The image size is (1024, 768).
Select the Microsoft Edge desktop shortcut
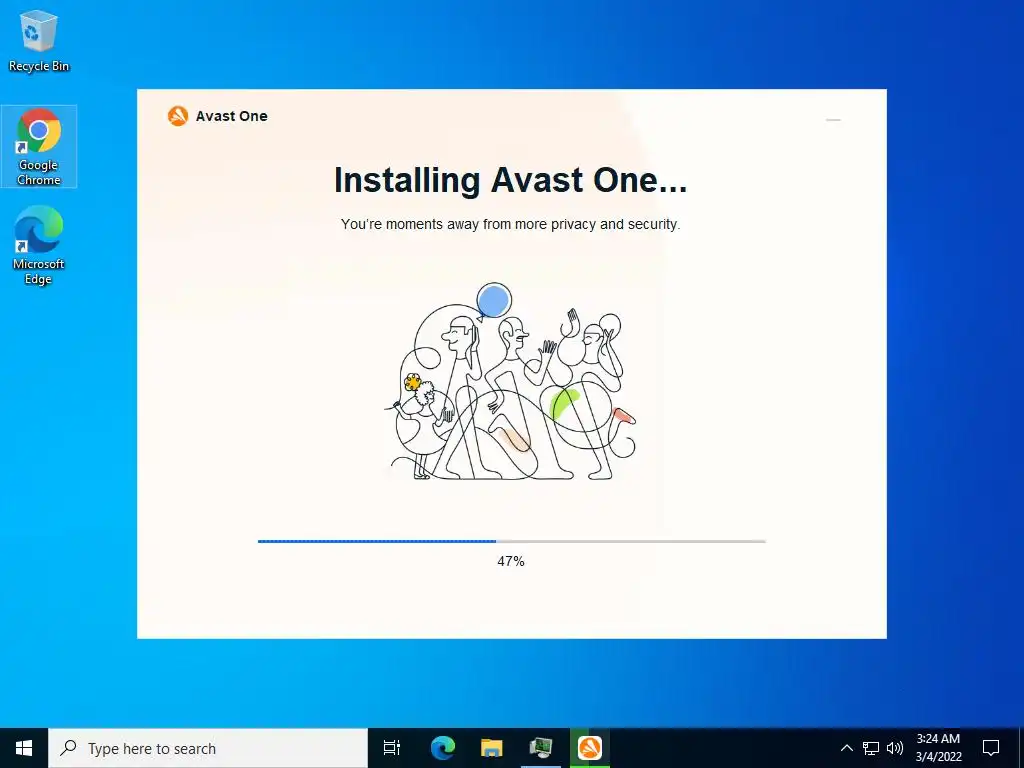click(x=39, y=245)
